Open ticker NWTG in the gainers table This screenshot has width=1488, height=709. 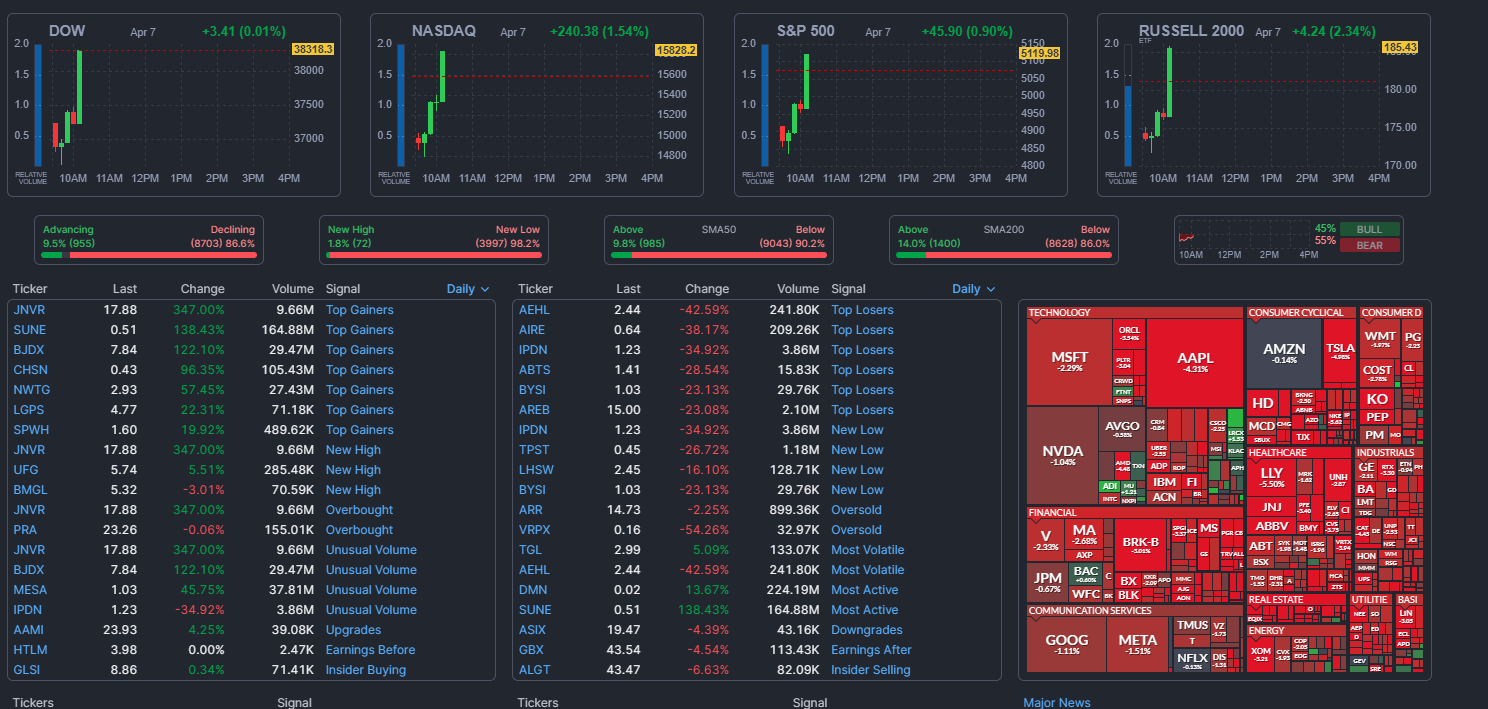[x=32, y=390]
